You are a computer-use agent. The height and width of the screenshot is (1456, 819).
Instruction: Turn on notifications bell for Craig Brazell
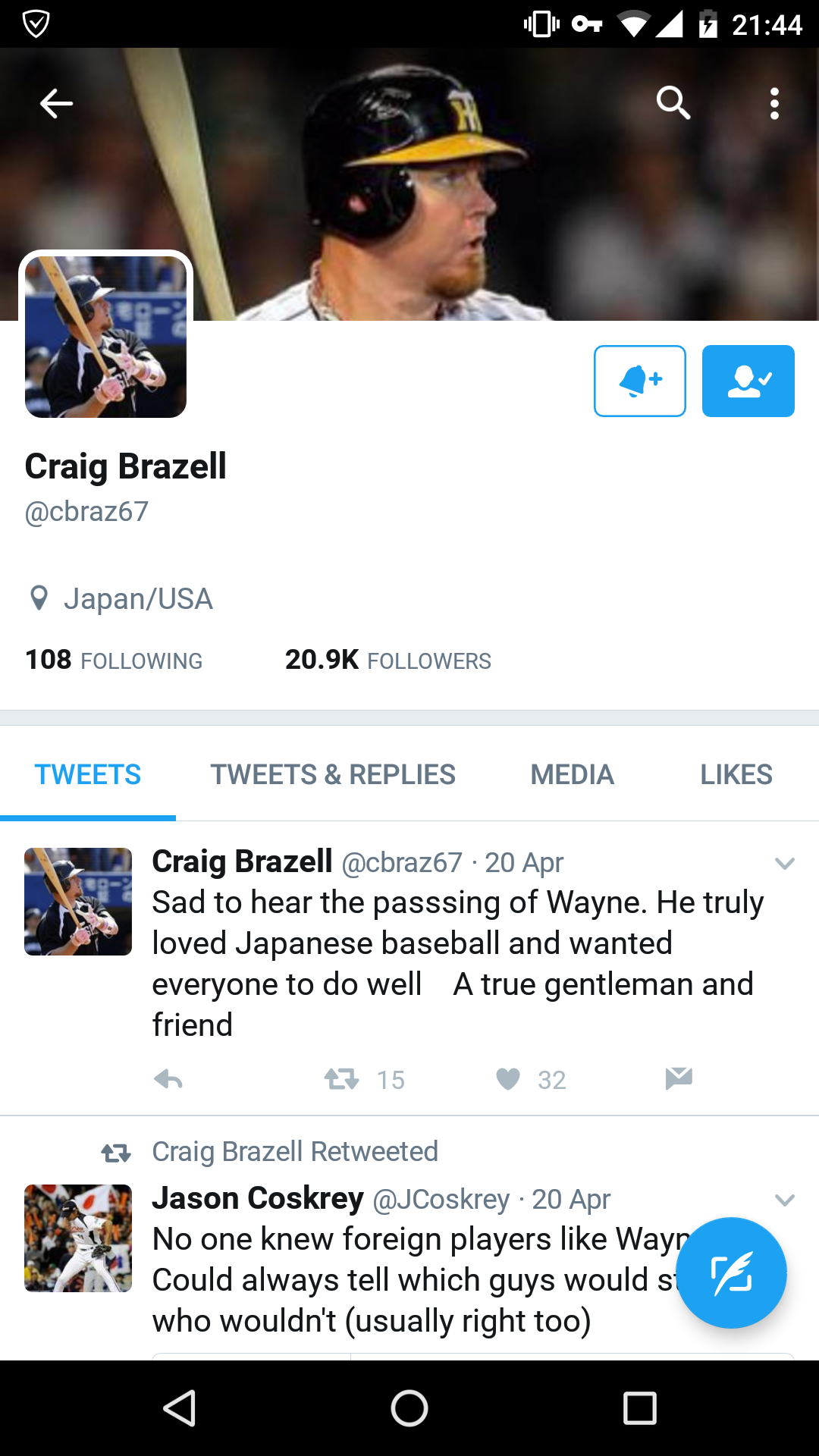[640, 381]
